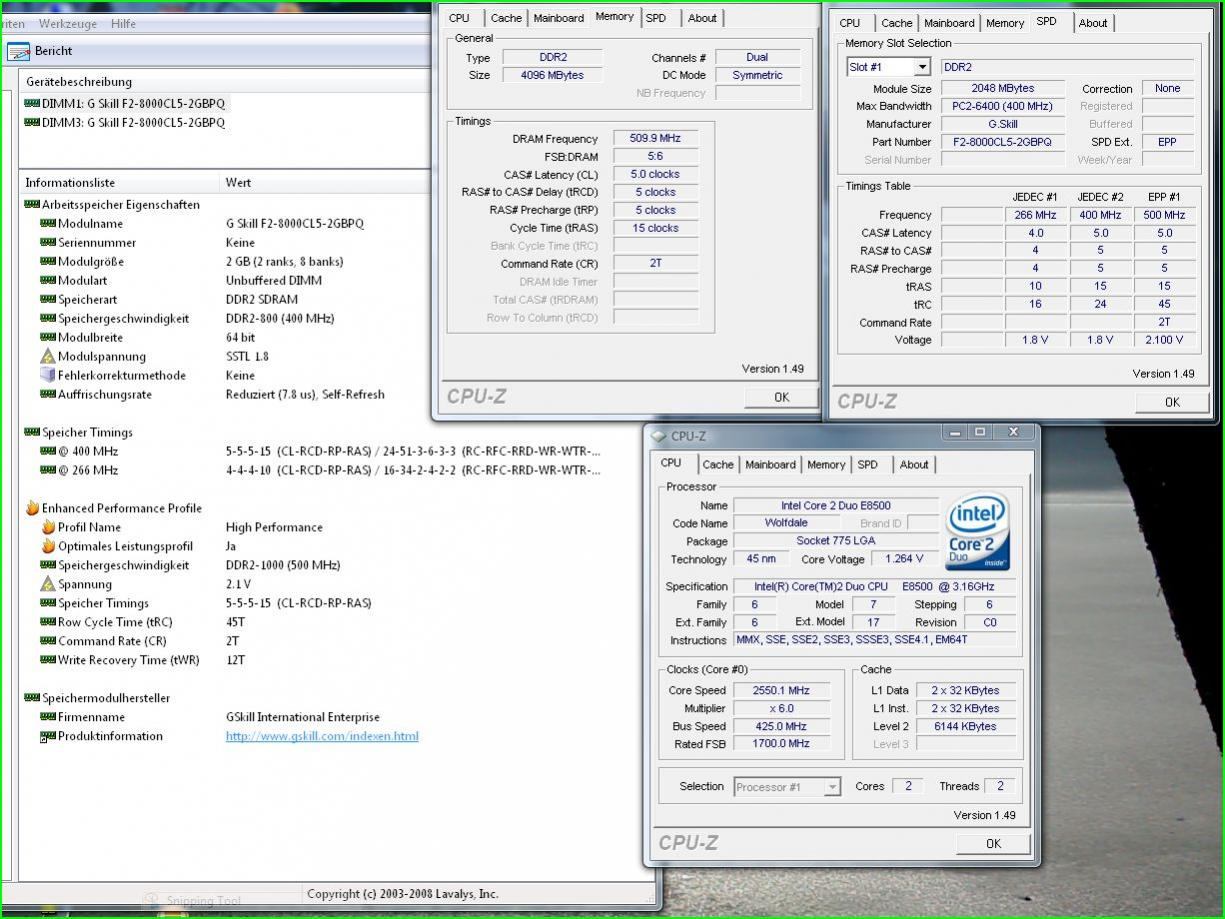Open the About tab in the Memory window
This screenshot has height=919, width=1225.
pyautogui.click(x=702, y=18)
